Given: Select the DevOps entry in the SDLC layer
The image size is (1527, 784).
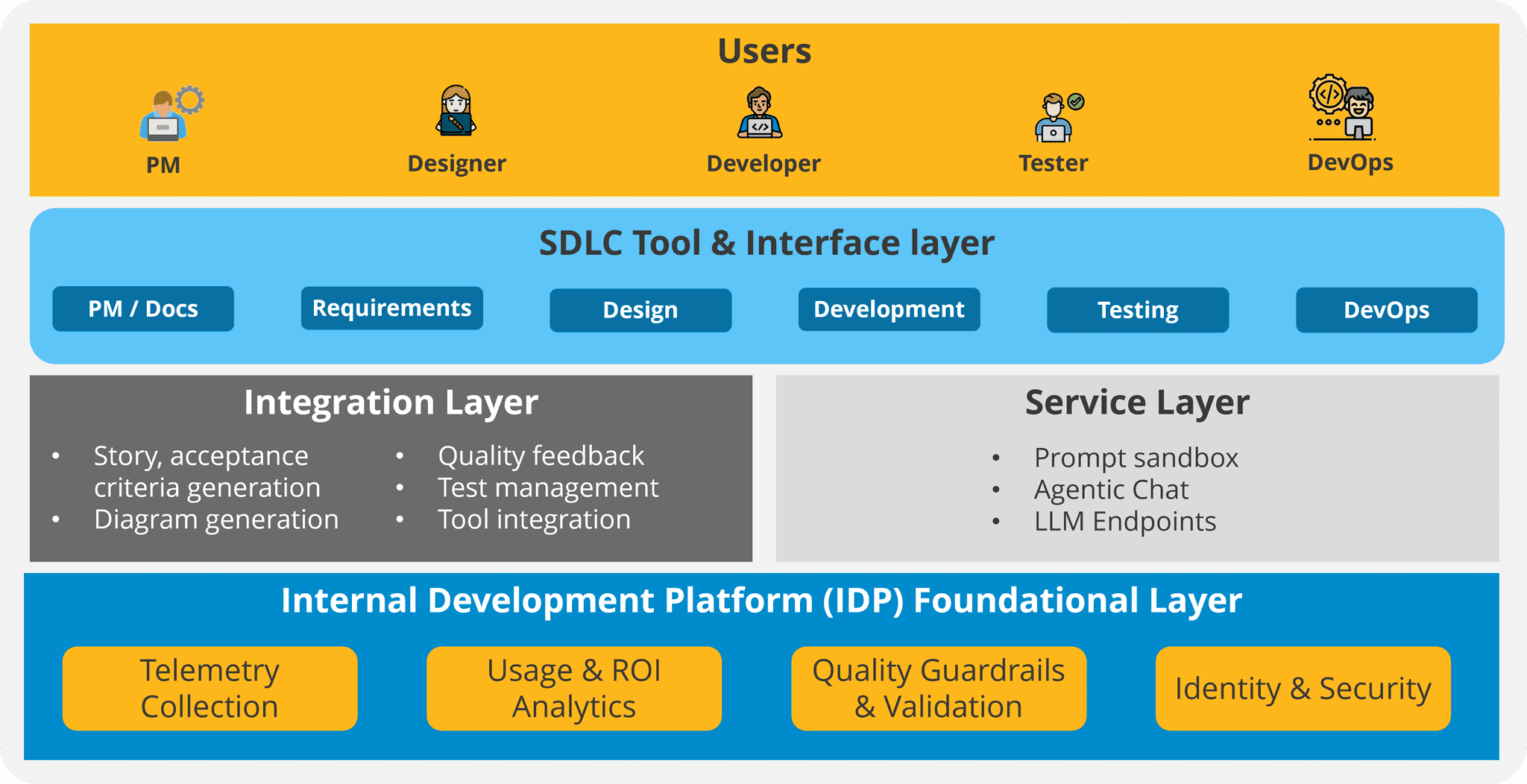Looking at the screenshot, I should pos(1385,310).
